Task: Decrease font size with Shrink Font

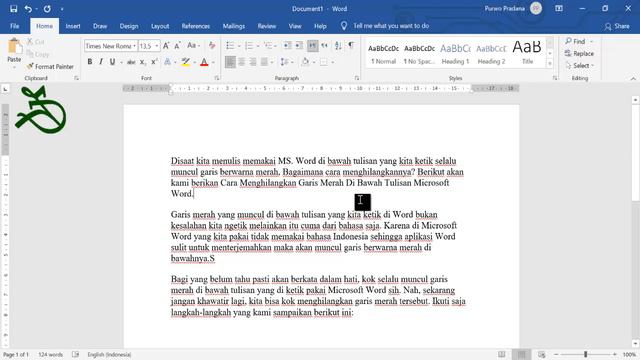Action: 178,46
